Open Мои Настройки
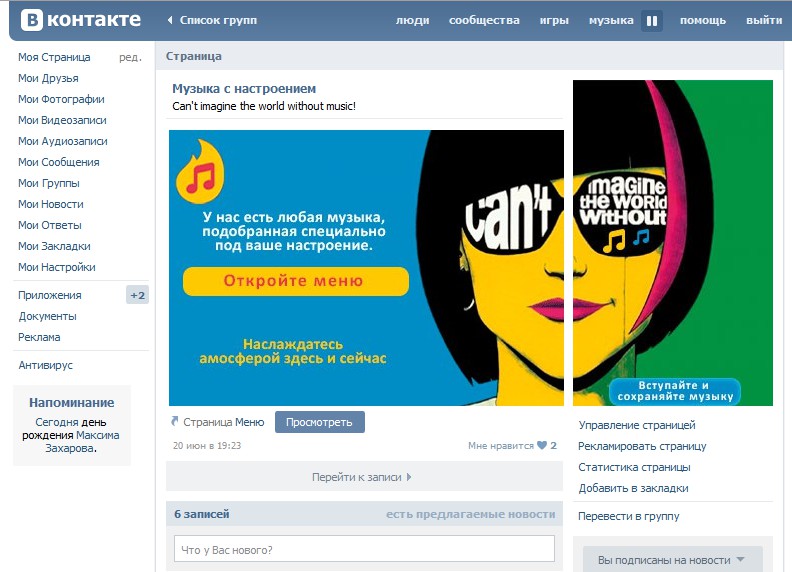 [x=57, y=267]
